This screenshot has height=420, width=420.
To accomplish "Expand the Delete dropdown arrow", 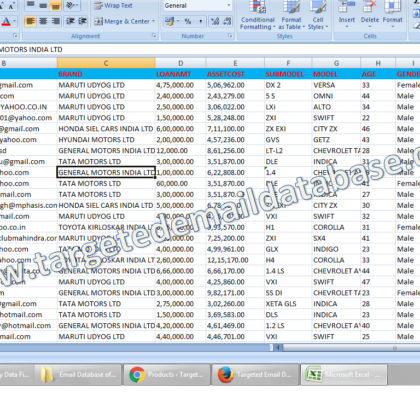I will pyautogui.click(x=370, y=27).
